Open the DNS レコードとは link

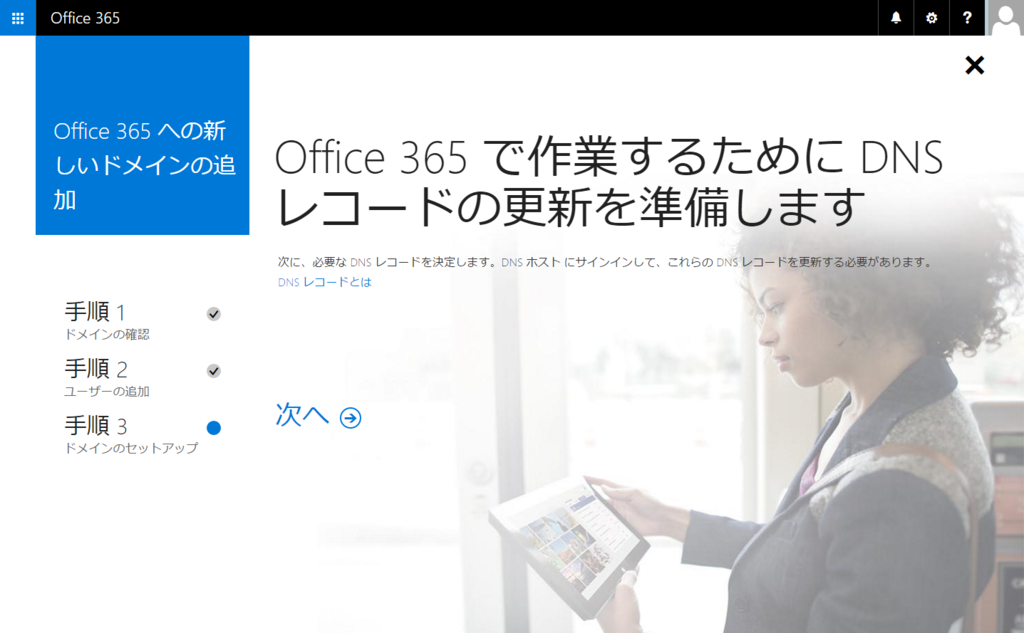click(325, 282)
